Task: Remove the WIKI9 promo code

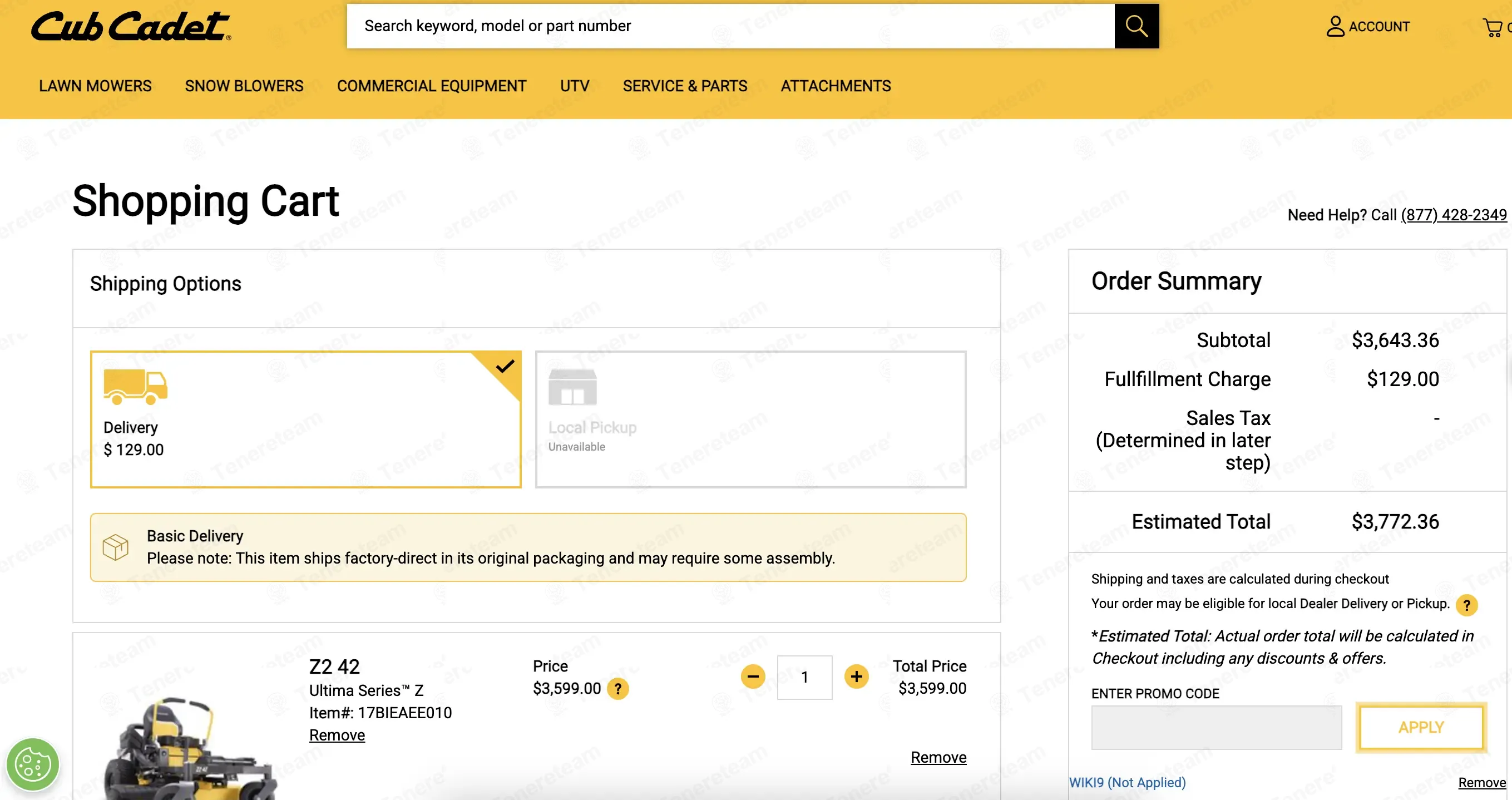Action: tap(1482, 782)
